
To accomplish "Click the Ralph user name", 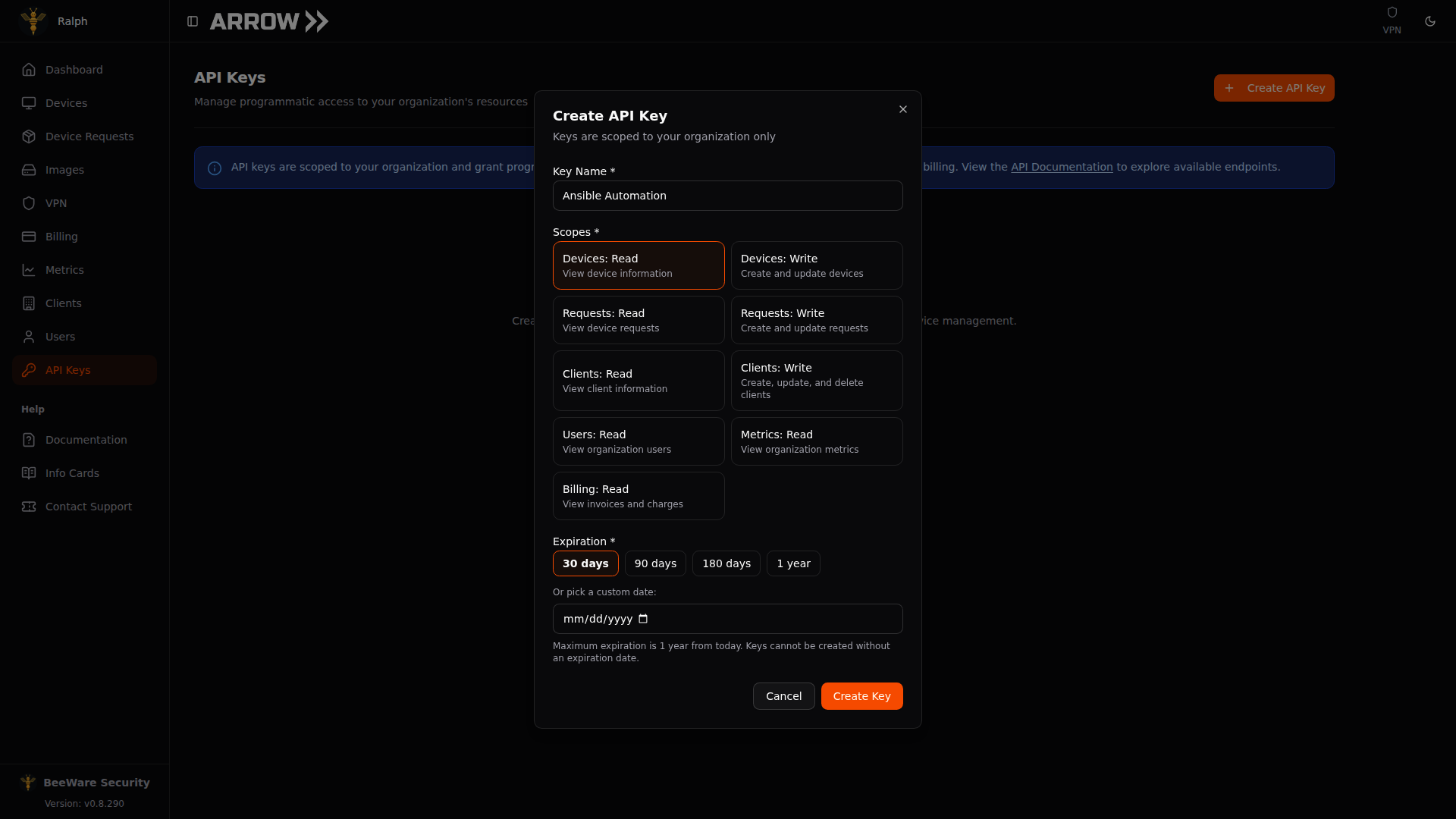I will pos(73,21).
